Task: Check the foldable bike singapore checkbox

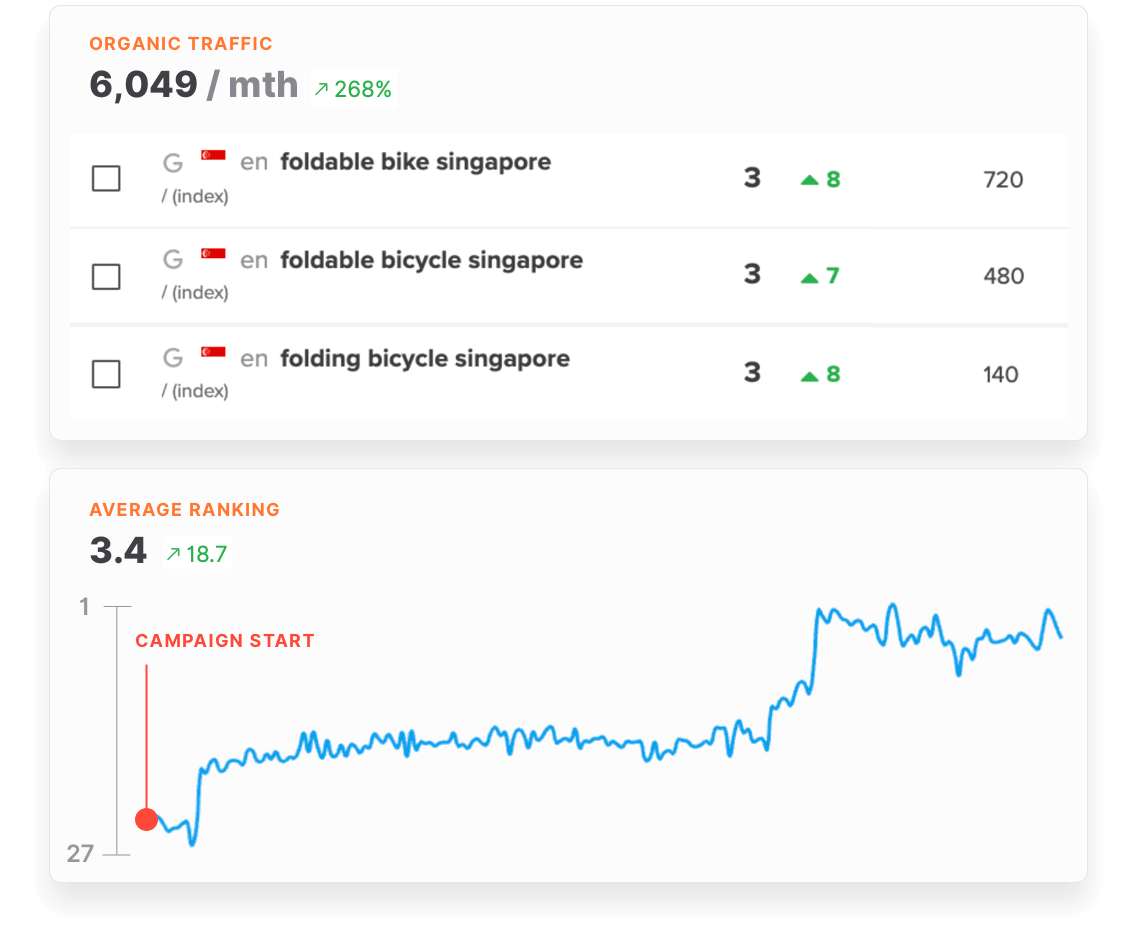Action: coord(106,179)
